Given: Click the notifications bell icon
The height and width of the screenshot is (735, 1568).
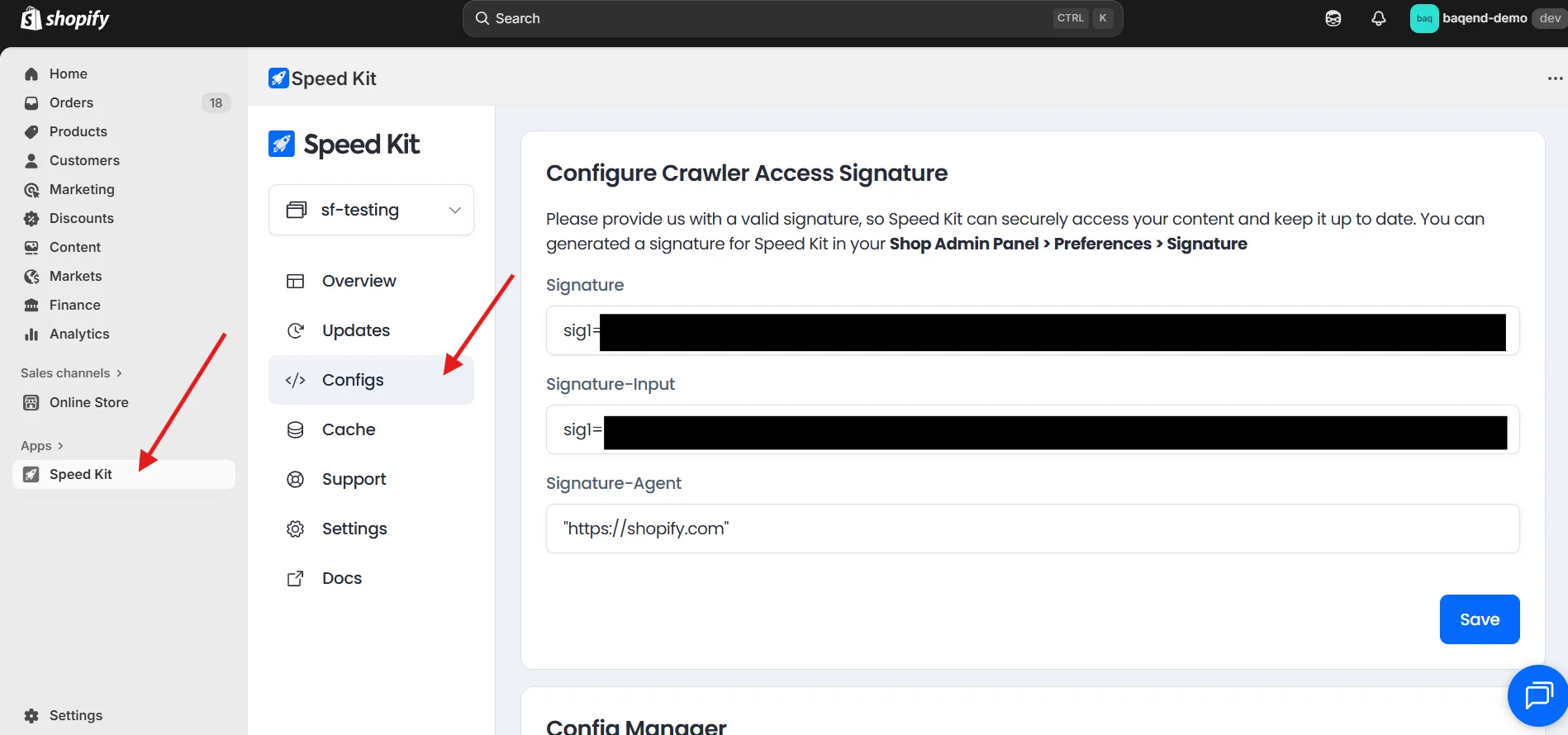Looking at the screenshot, I should 1378,18.
